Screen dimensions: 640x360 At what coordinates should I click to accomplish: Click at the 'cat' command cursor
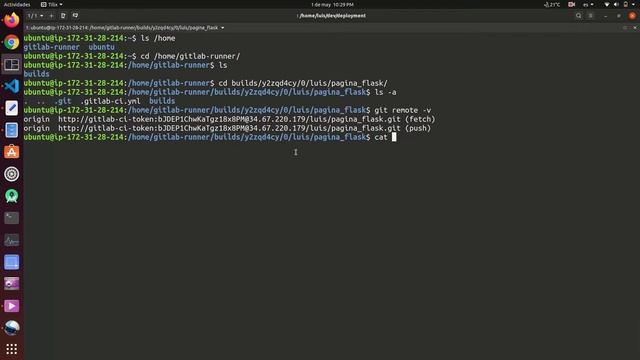394,137
